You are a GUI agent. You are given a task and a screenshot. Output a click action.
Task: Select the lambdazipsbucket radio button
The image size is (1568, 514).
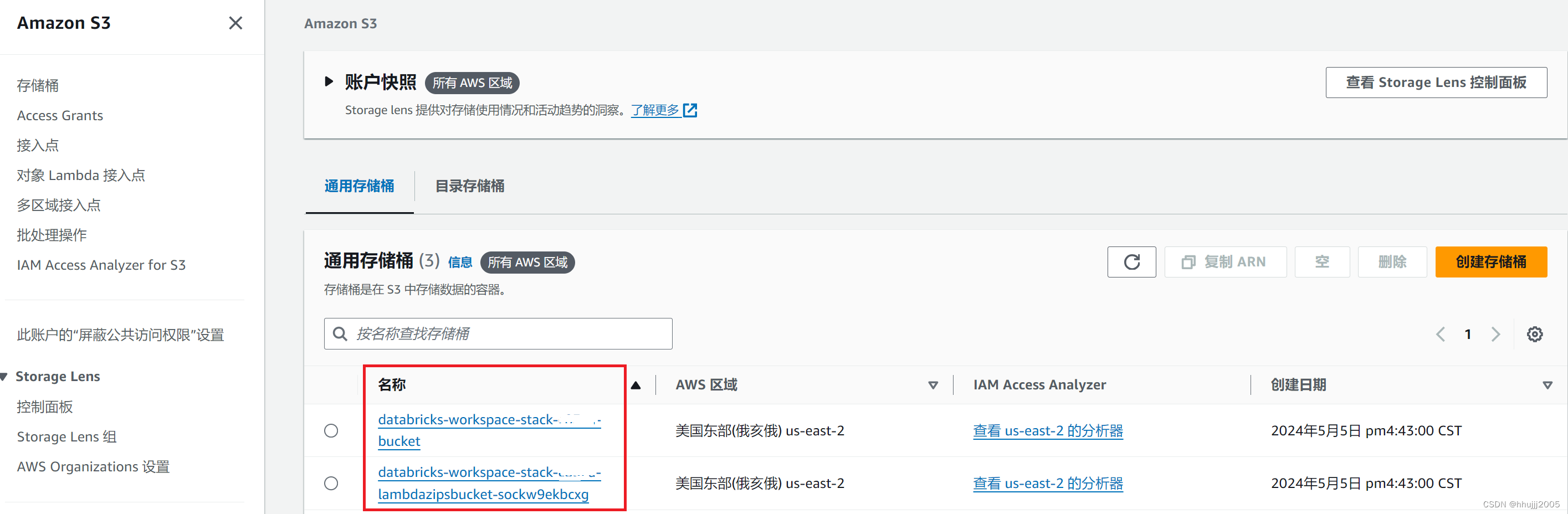331,483
